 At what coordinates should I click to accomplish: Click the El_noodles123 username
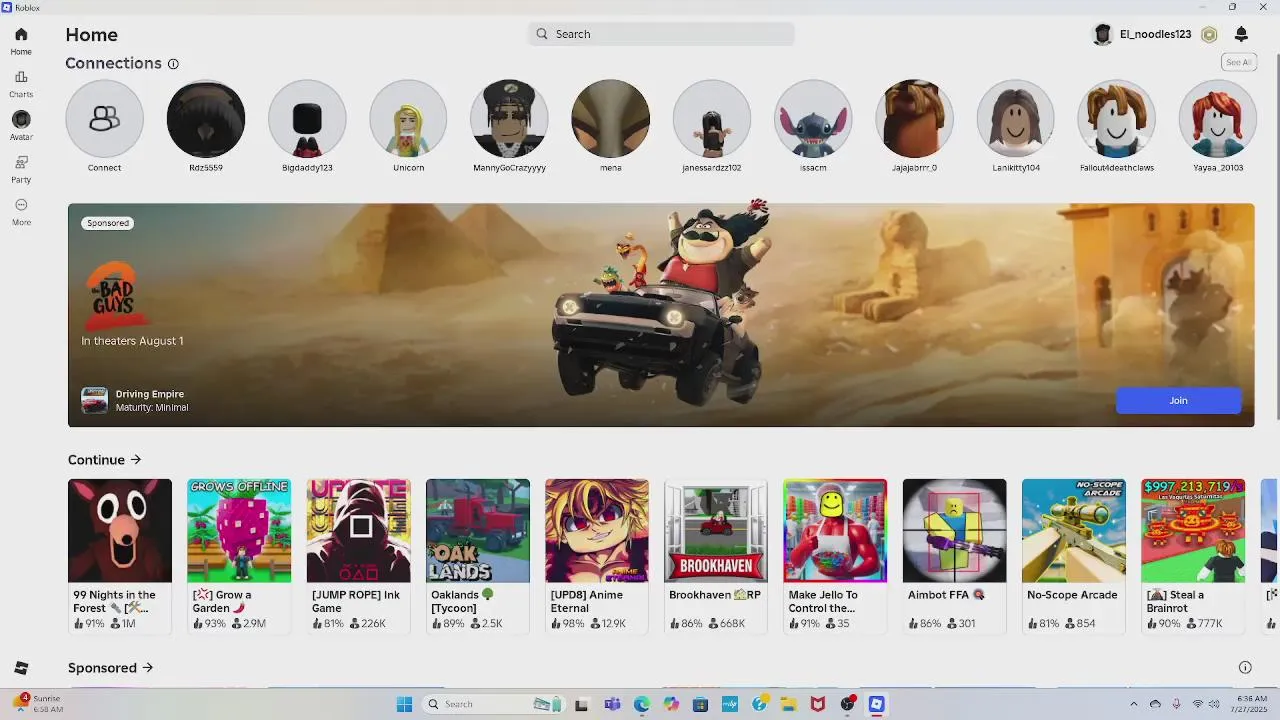click(1155, 34)
